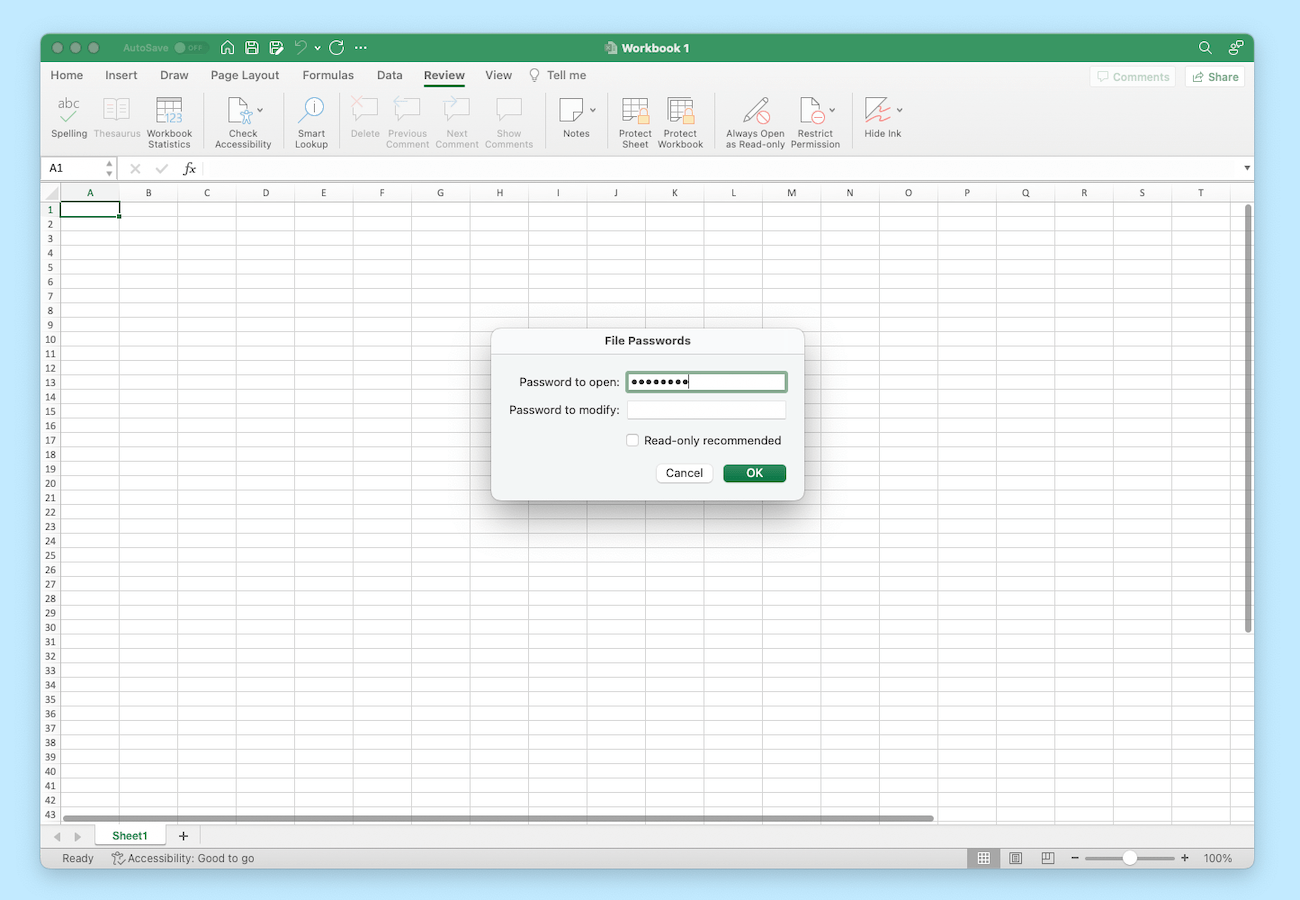Select Hide Ink
The image size is (1300, 900).
tap(877, 120)
